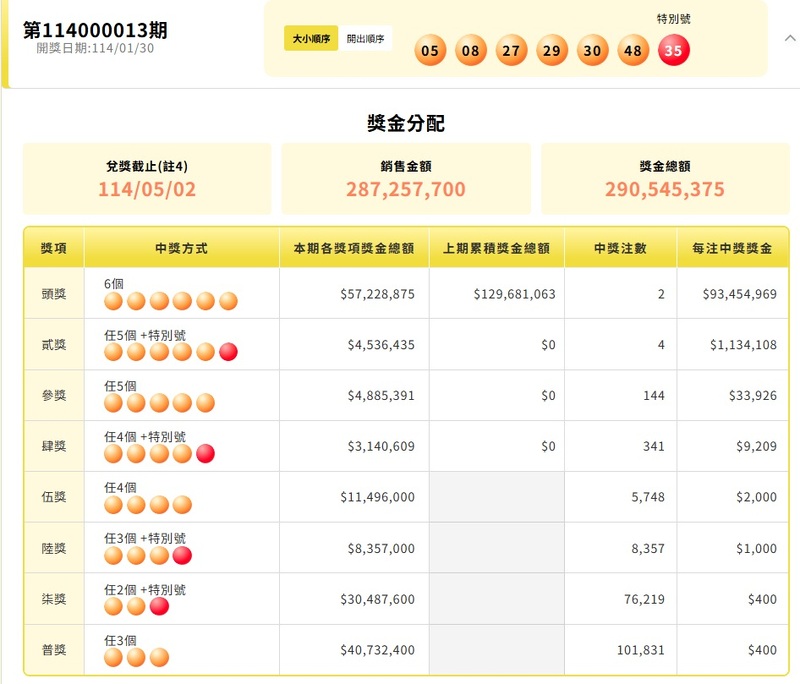Select the number 48 ball
The height and width of the screenshot is (684, 800).
click(x=632, y=50)
